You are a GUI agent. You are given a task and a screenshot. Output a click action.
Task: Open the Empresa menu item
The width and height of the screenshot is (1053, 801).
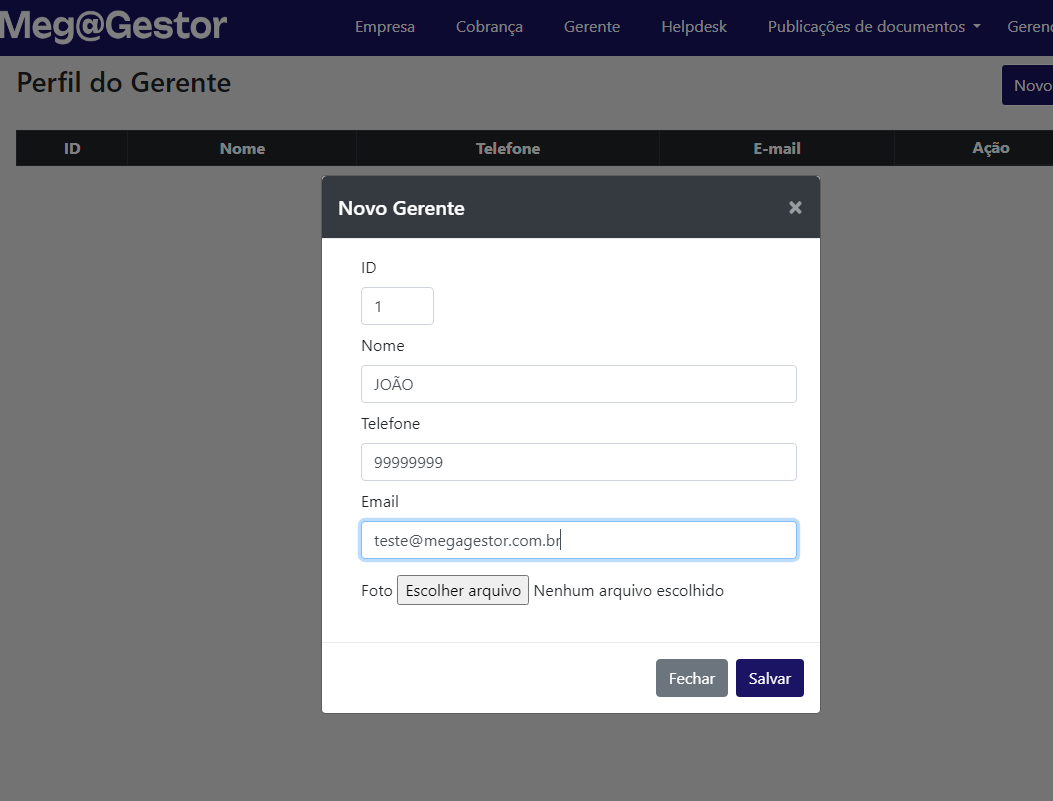(385, 27)
